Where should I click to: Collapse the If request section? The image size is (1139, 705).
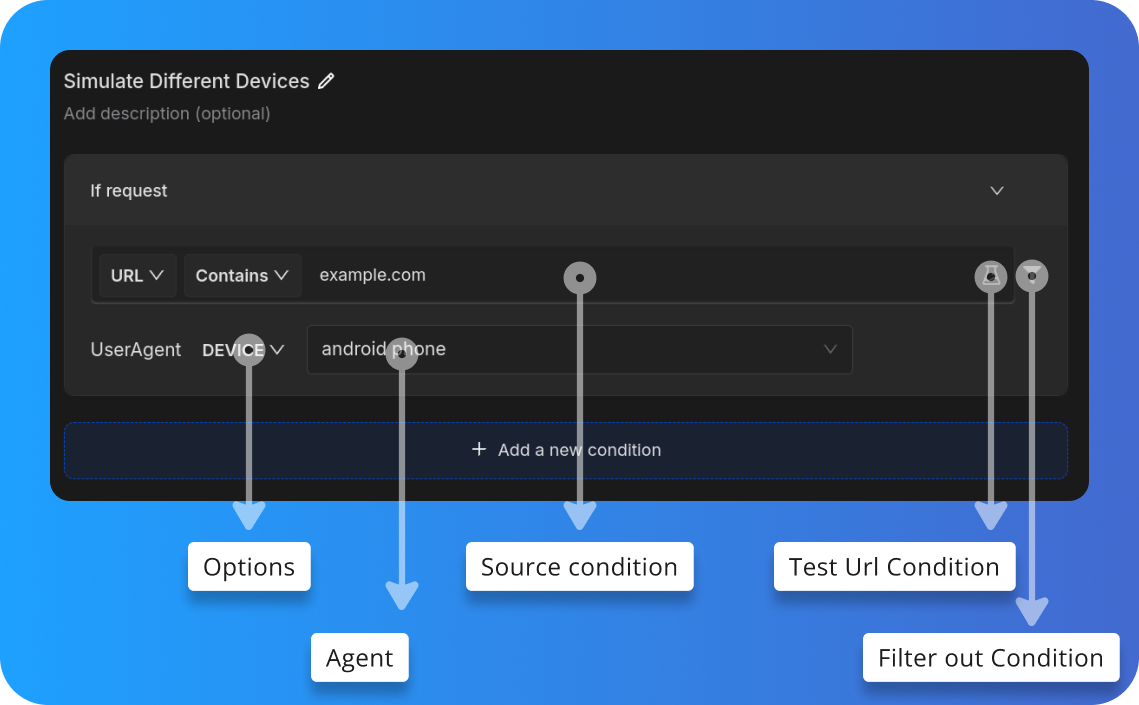[x=996, y=190]
